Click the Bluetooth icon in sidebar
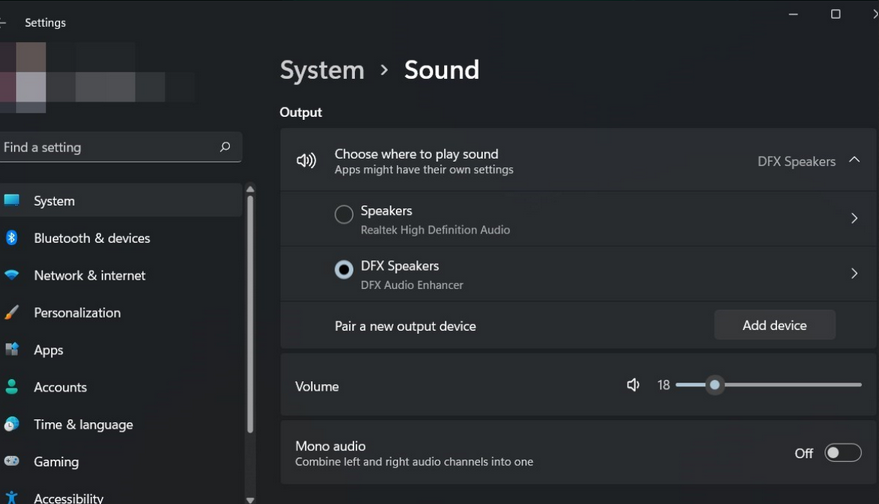 click(x=11, y=238)
